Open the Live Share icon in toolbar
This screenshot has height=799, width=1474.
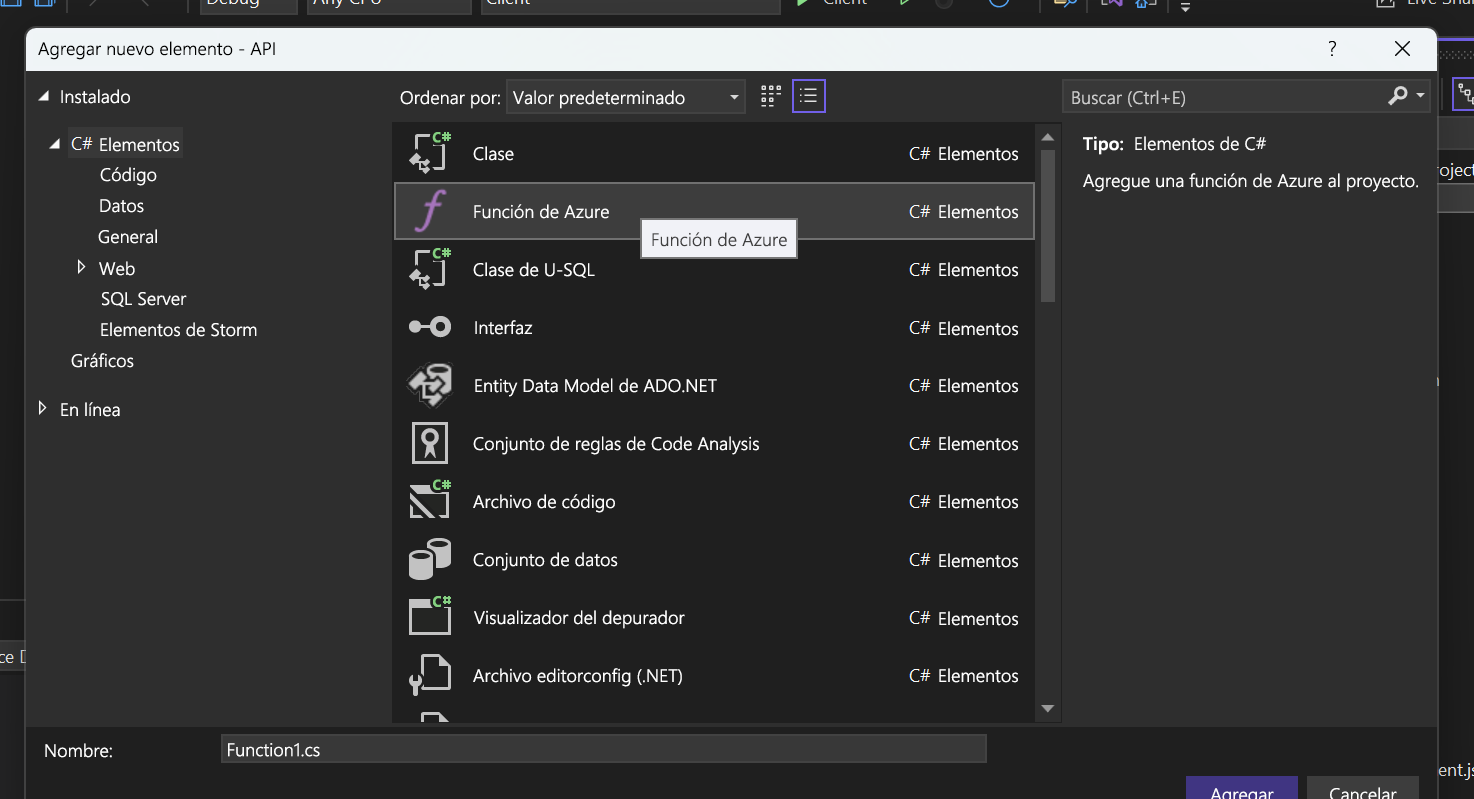(x=1387, y=3)
